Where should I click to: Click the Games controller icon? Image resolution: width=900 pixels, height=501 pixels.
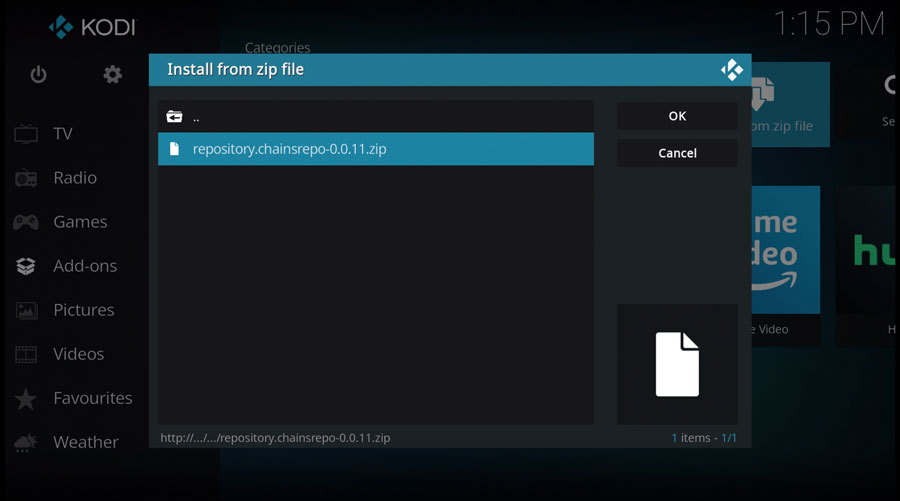click(26, 222)
